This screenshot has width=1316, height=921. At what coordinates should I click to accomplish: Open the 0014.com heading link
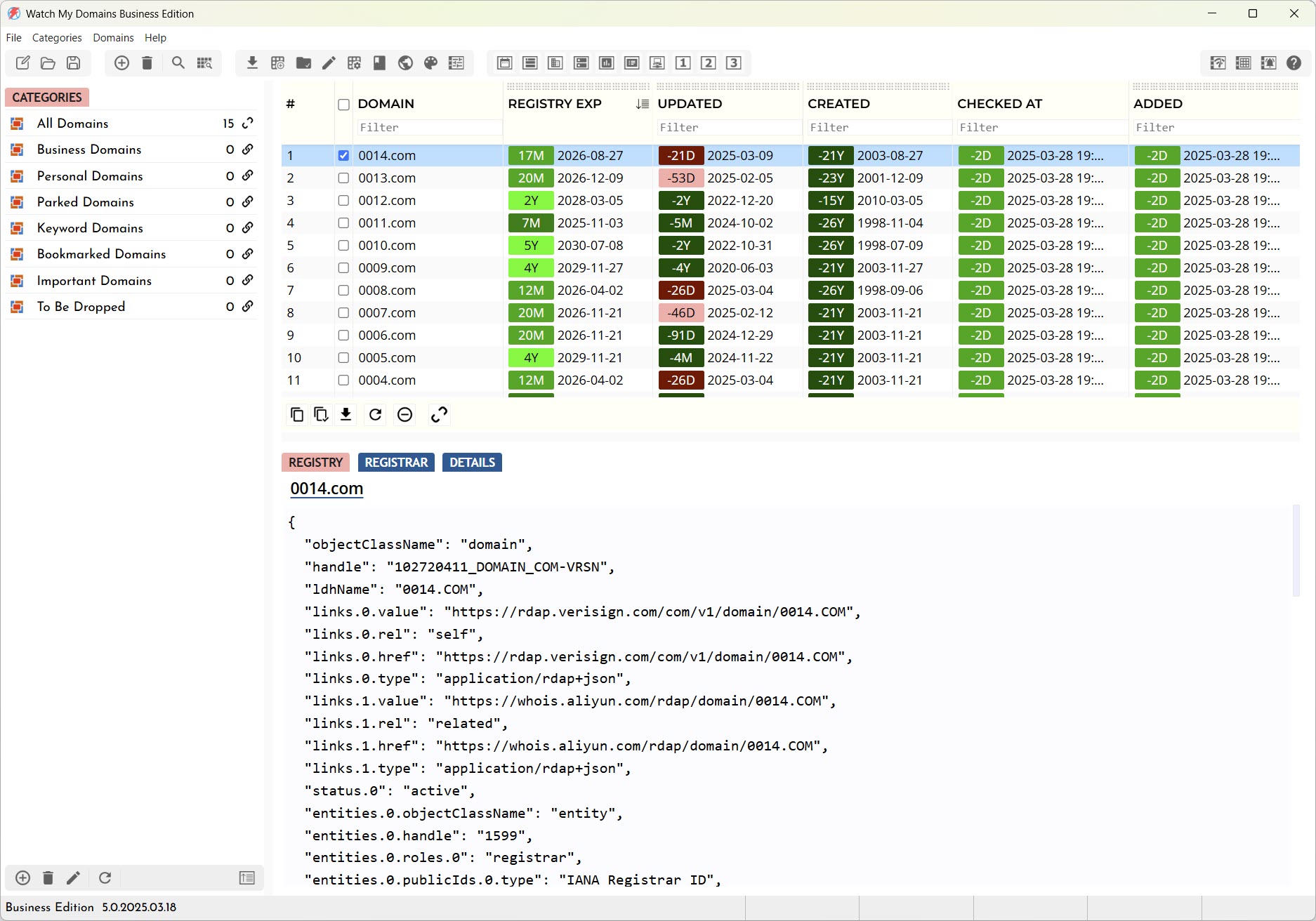point(327,489)
